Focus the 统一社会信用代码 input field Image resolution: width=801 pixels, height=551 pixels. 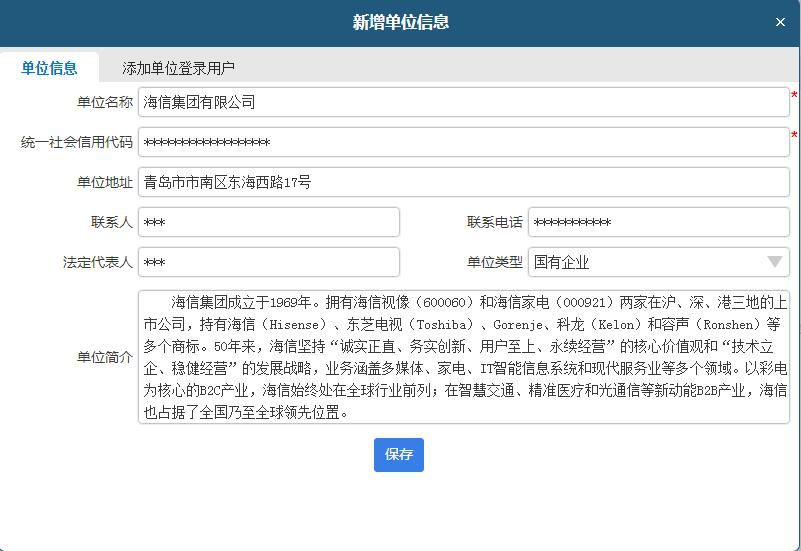(x=463, y=142)
